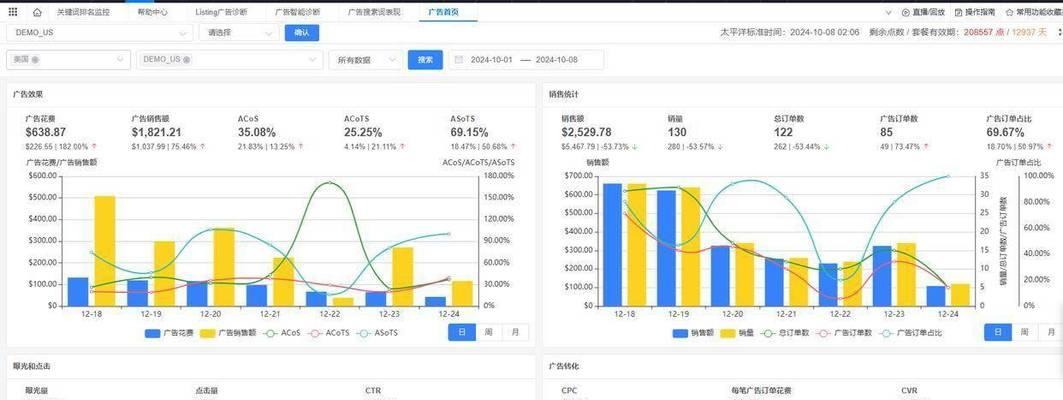Click the 广告转化 section header
This screenshot has width=1063, height=400.
tap(564, 366)
